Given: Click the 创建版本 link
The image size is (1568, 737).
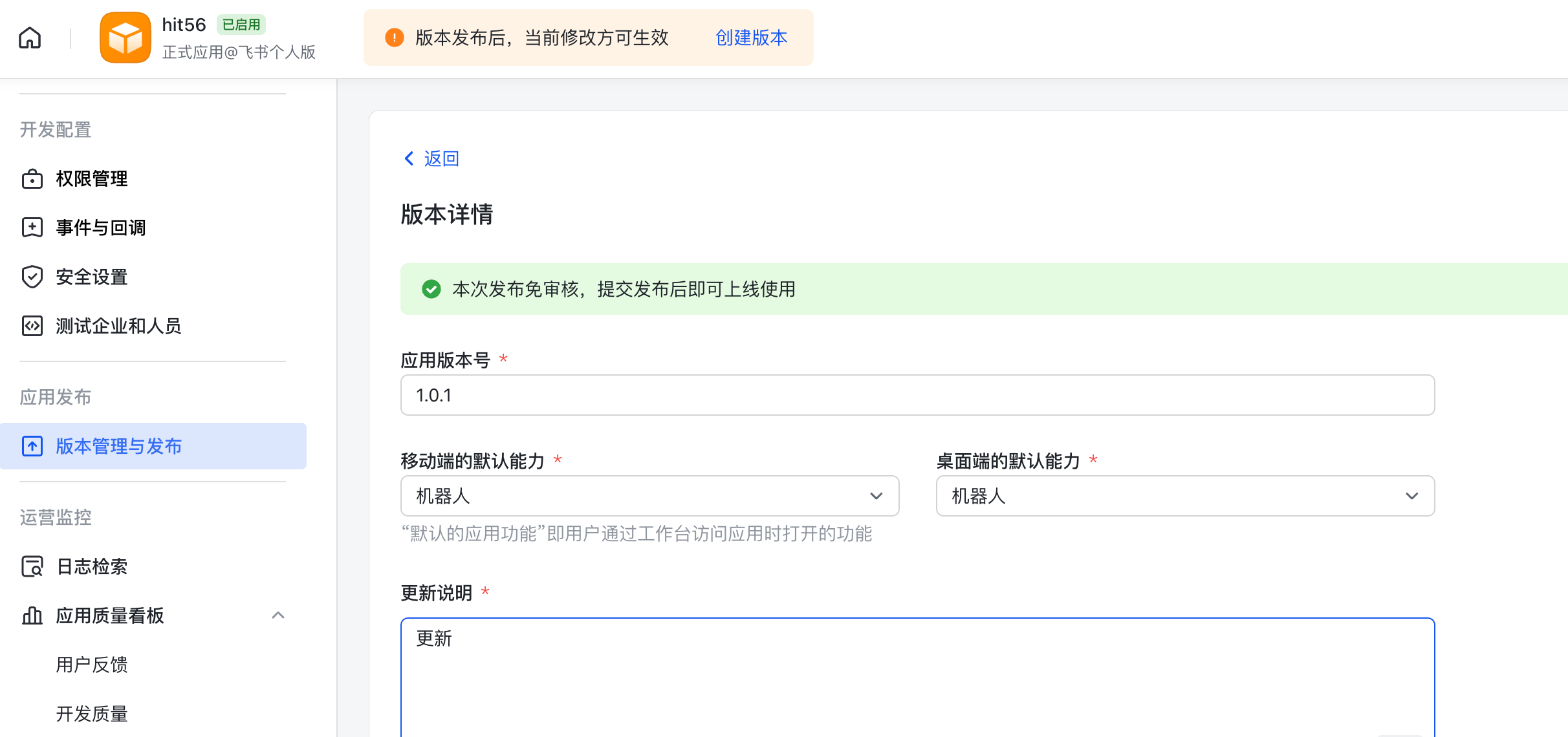Looking at the screenshot, I should 751,38.
